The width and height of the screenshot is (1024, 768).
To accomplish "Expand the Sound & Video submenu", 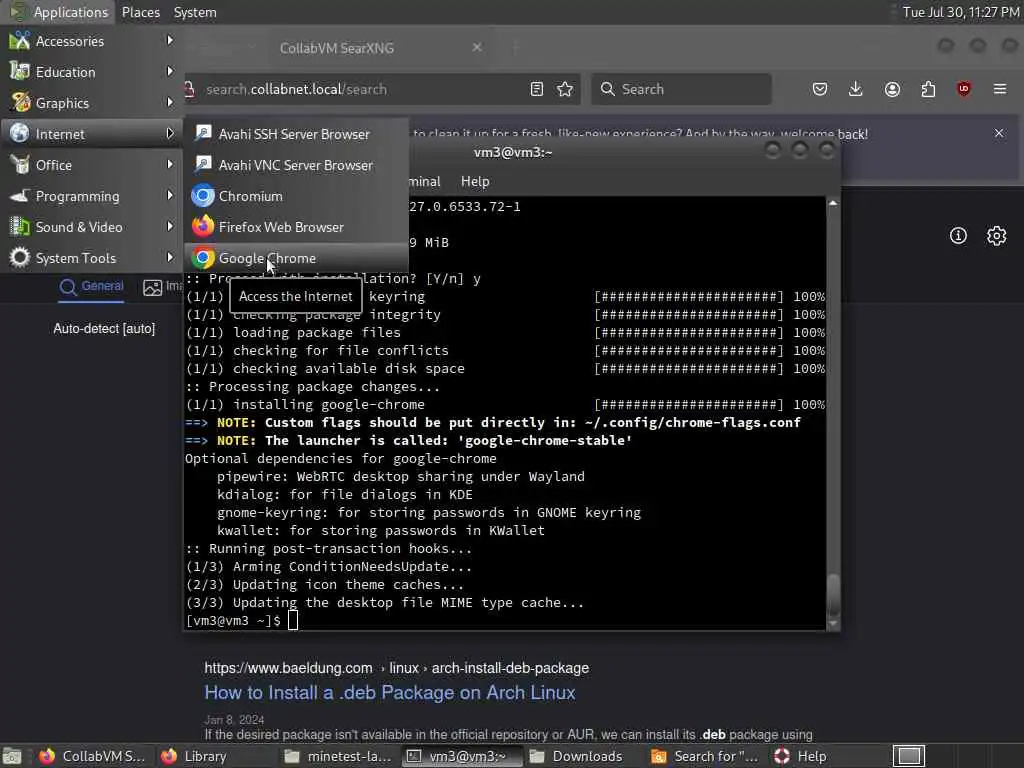I will point(91,227).
